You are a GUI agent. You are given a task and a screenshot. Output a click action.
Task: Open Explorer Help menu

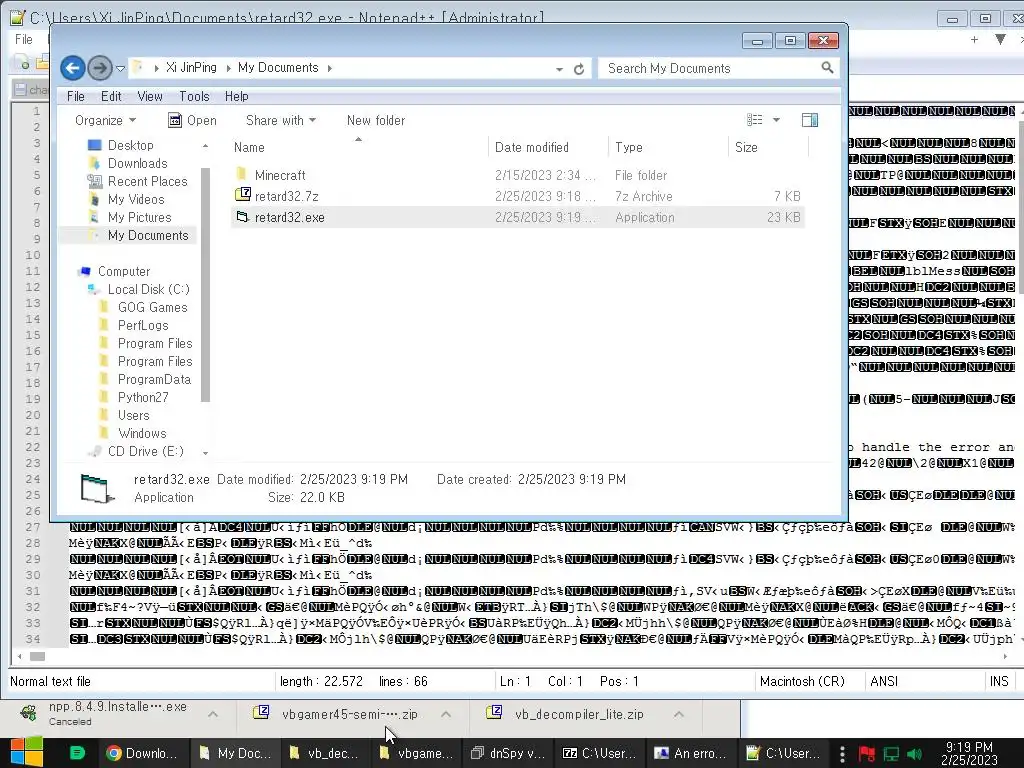[x=236, y=96]
